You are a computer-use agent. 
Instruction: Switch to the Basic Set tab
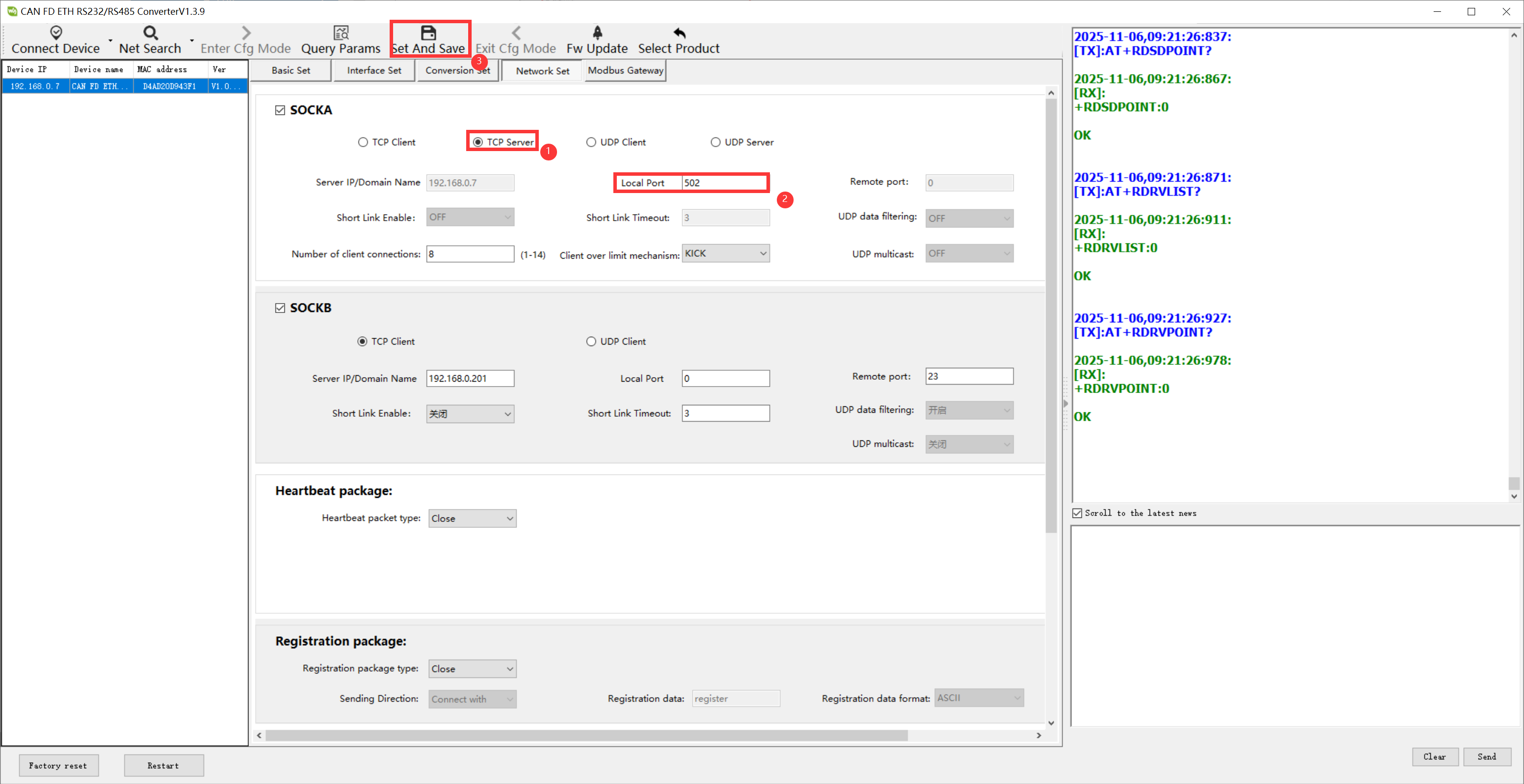tap(290, 71)
